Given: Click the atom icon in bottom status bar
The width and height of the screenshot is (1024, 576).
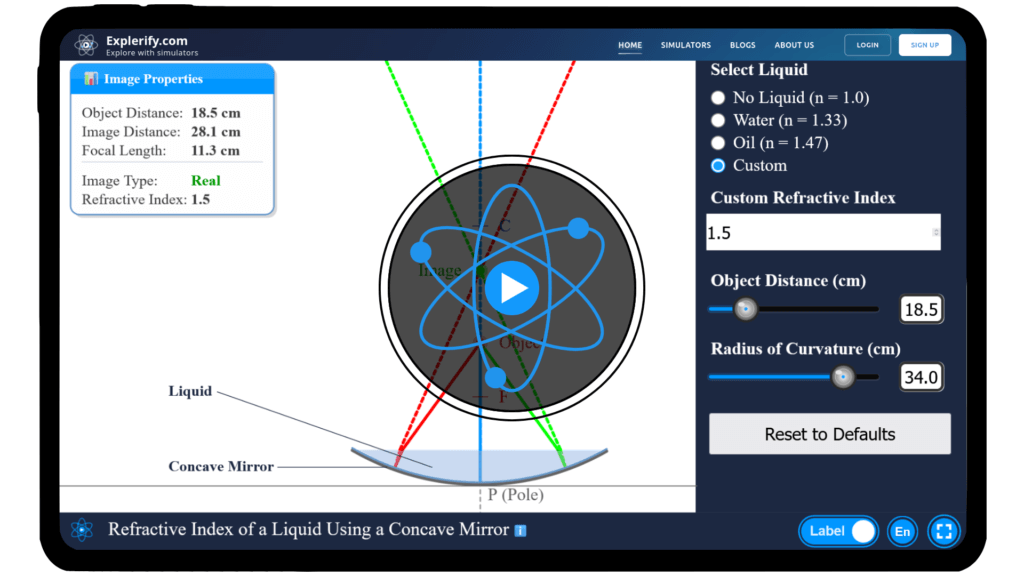Looking at the screenshot, I should pyautogui.click(x=83, y=530).
